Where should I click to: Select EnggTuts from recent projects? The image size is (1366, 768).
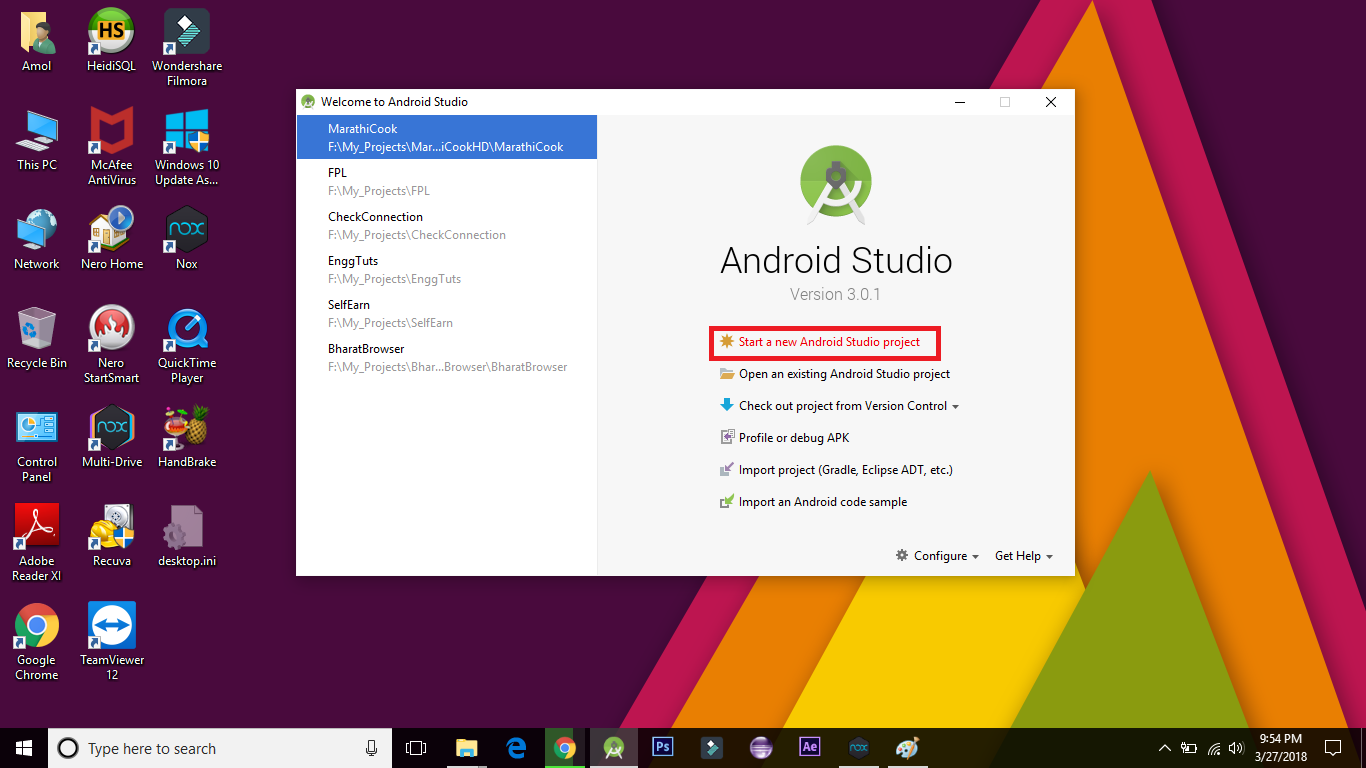point(447,269)
